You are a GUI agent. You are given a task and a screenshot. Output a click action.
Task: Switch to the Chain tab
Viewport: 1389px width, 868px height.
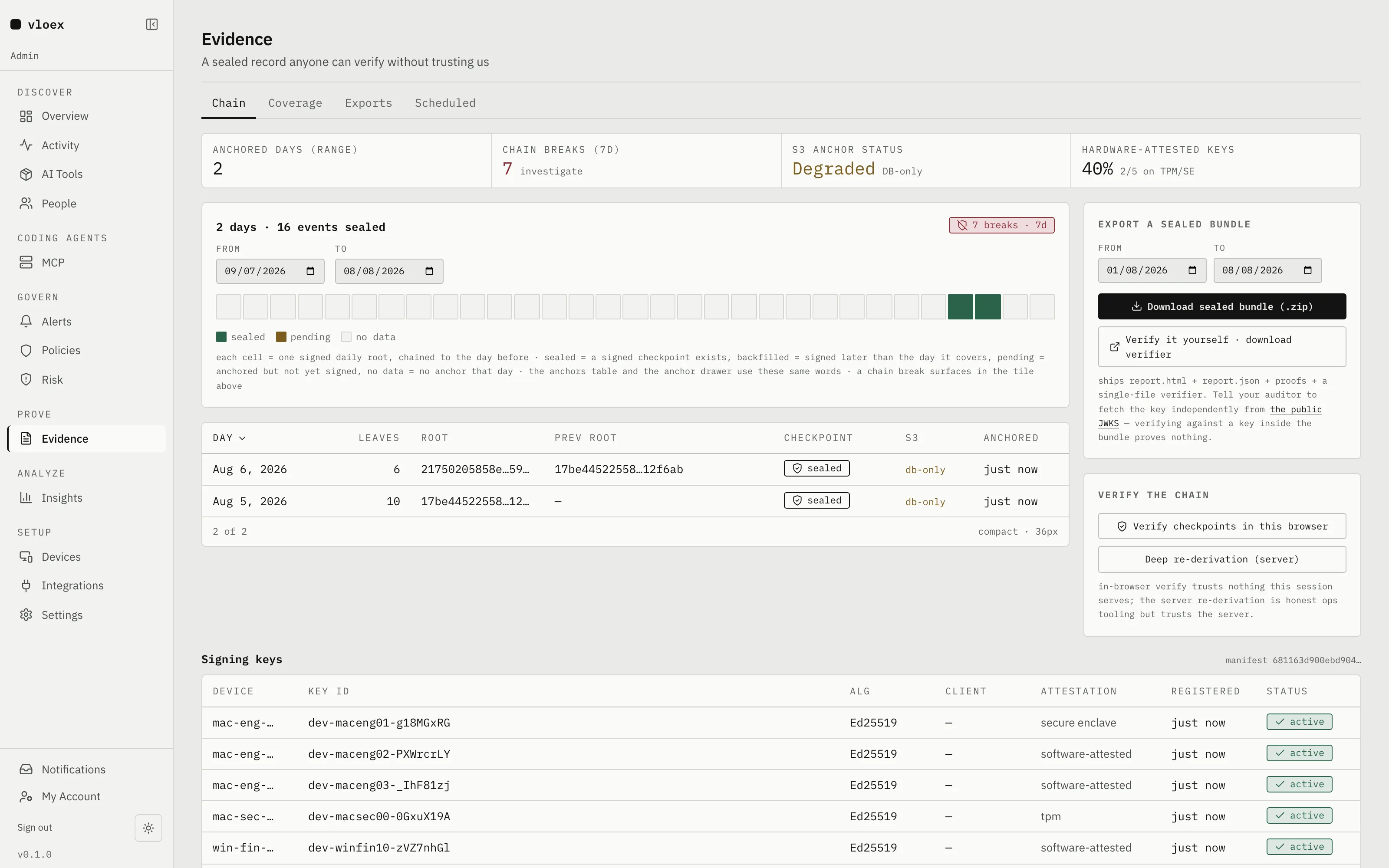(x=228, y=103)
